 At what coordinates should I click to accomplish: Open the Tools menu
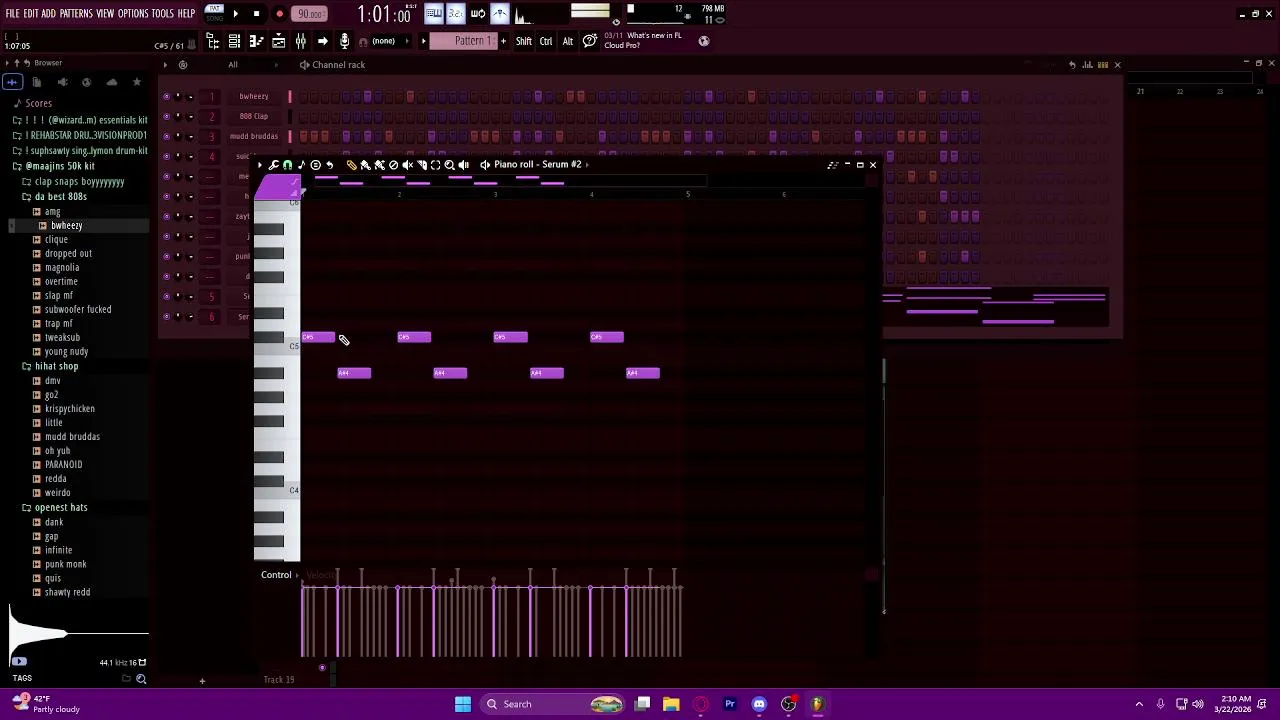163,14
